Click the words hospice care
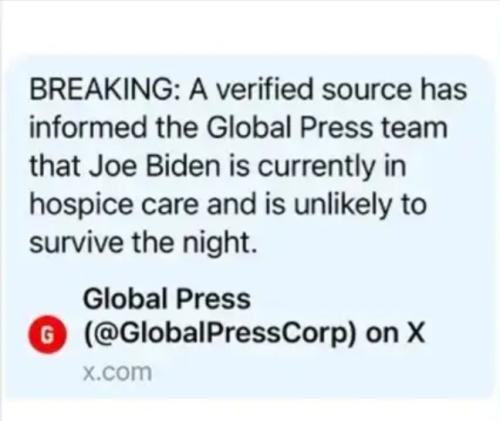Viewport: 500px width, 421px height. (x=114, y=205)
